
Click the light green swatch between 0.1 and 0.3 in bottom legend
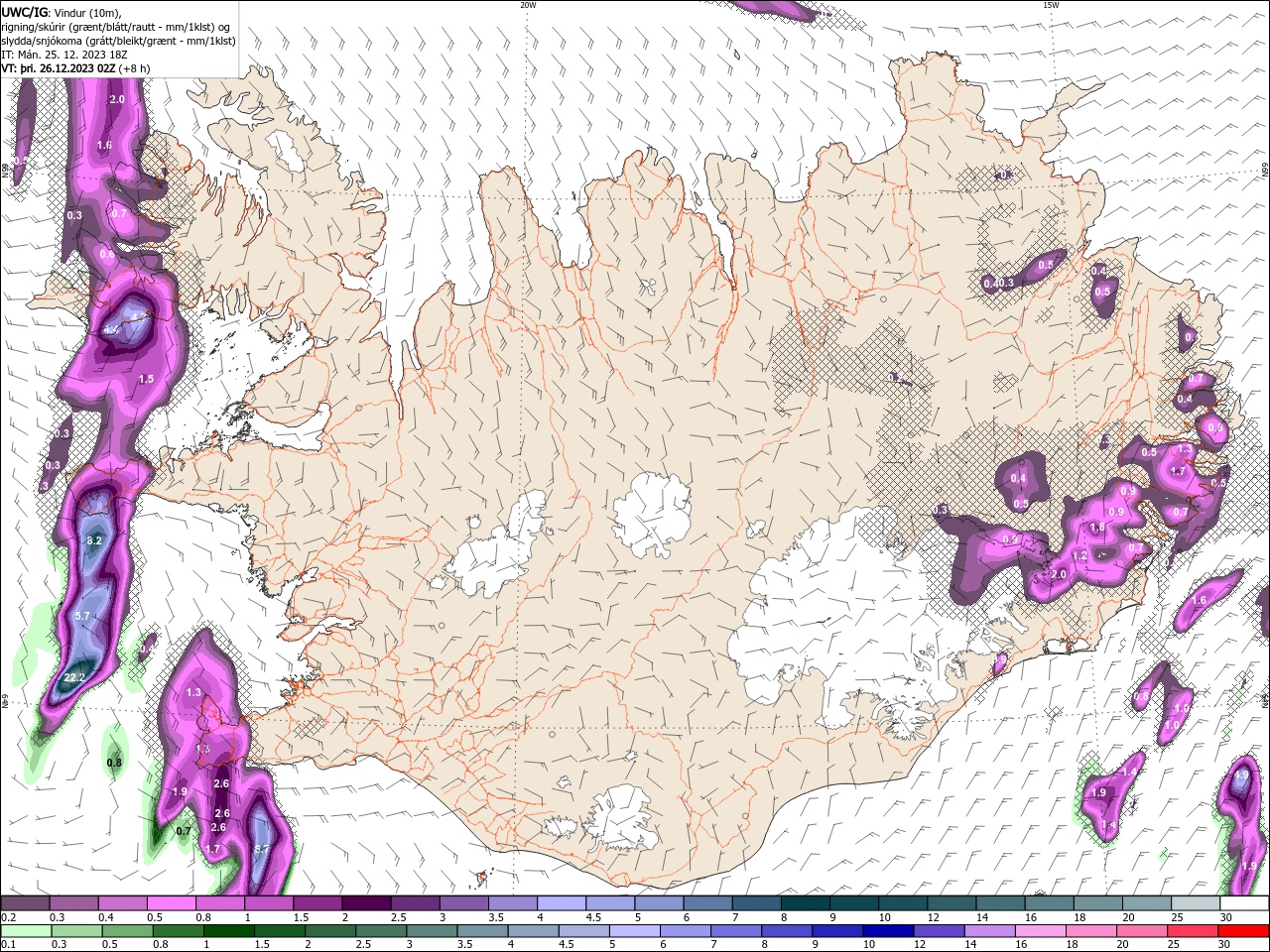click(x=25, y=930)
